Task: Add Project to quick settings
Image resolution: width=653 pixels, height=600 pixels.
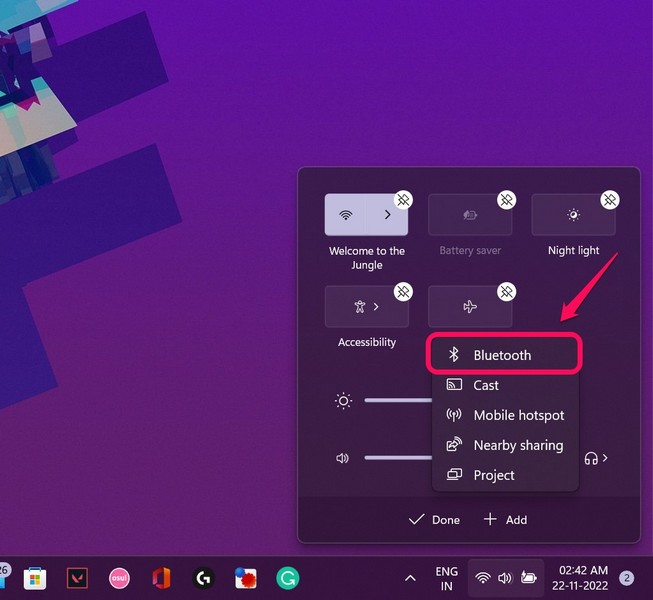Action: click(505, 475)
